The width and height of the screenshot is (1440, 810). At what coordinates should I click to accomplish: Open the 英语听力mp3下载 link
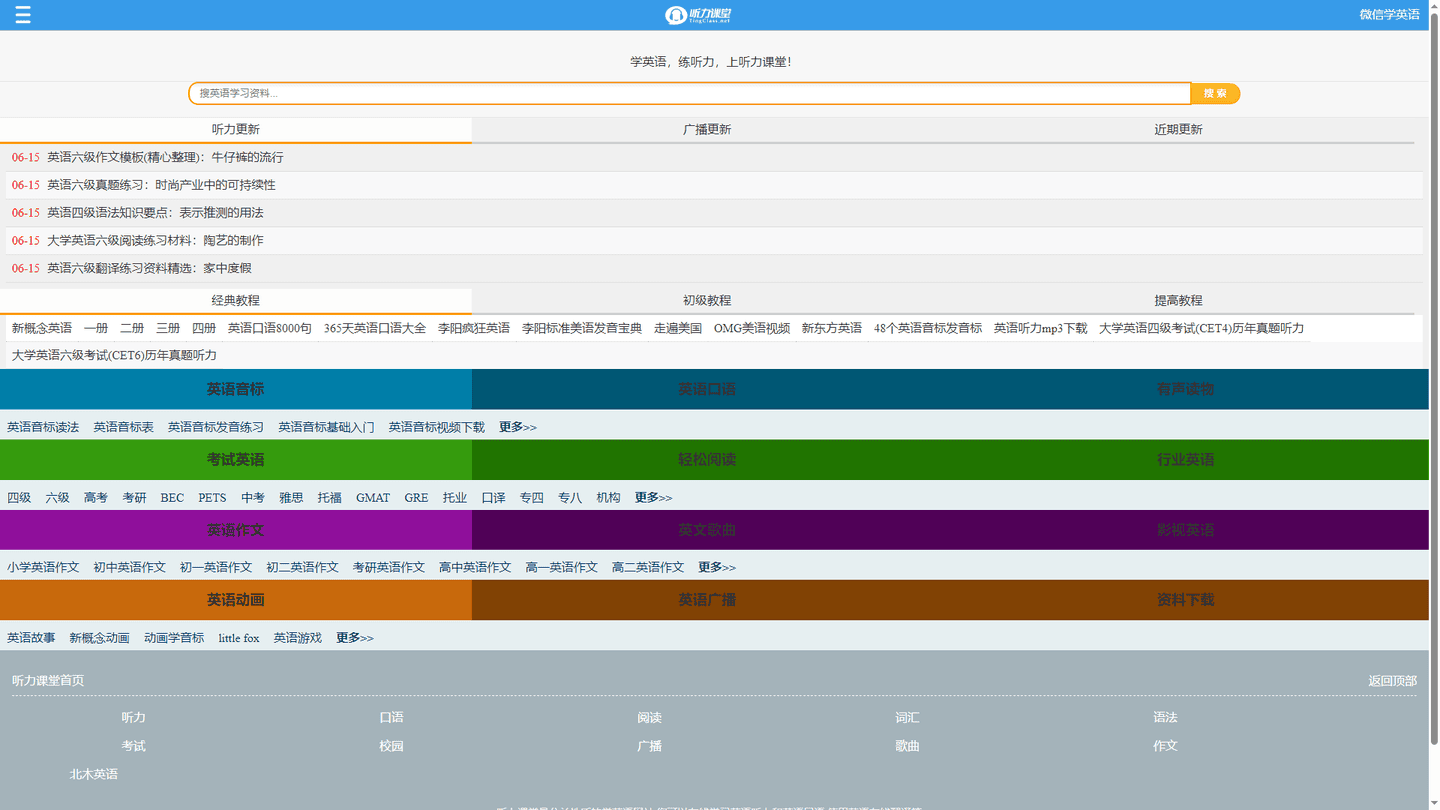(x=1040, y=328)
